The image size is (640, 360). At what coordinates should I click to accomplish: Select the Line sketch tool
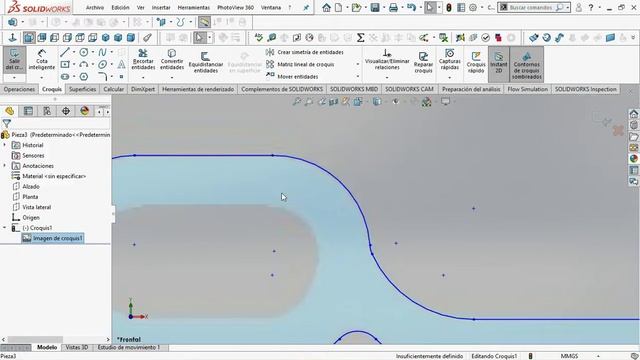[64, 52]
